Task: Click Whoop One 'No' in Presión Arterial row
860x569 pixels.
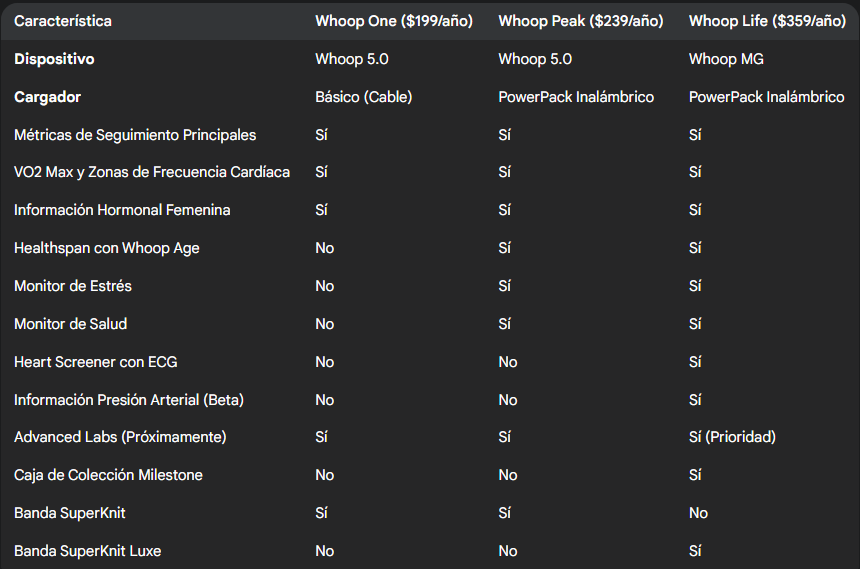Action: [x=325, y=400]
